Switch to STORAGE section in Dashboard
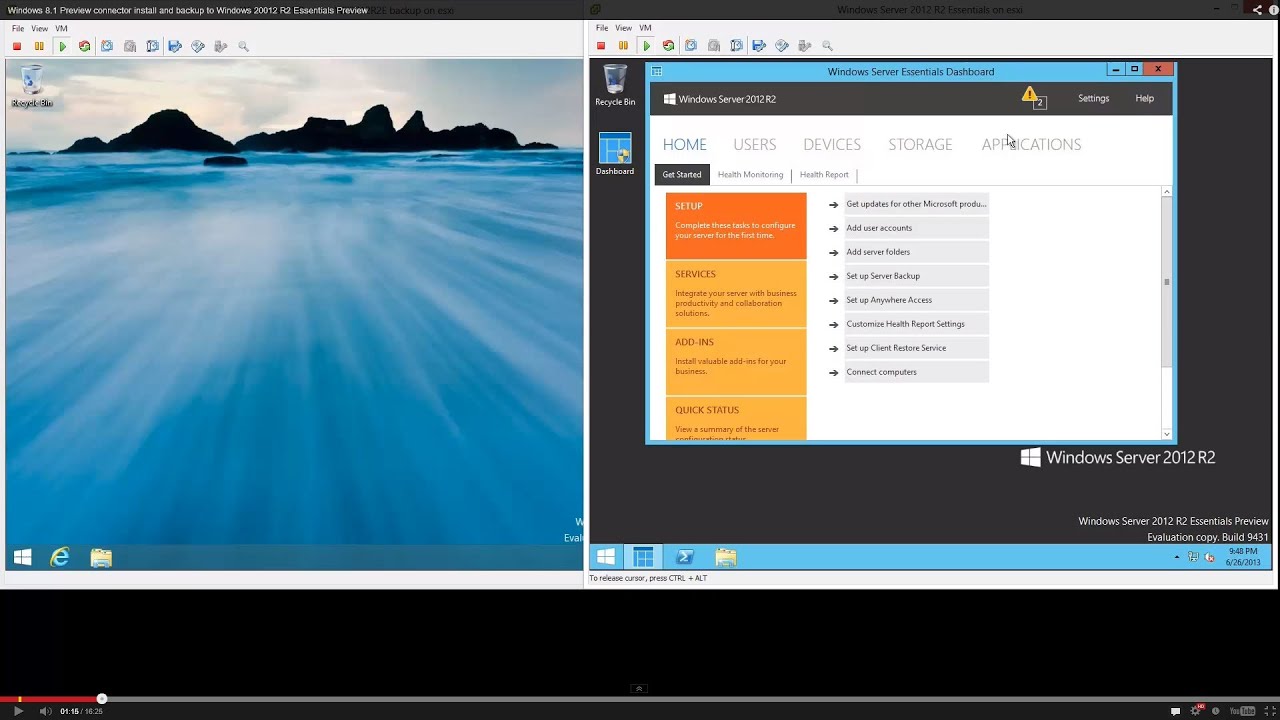 point(920,144)
